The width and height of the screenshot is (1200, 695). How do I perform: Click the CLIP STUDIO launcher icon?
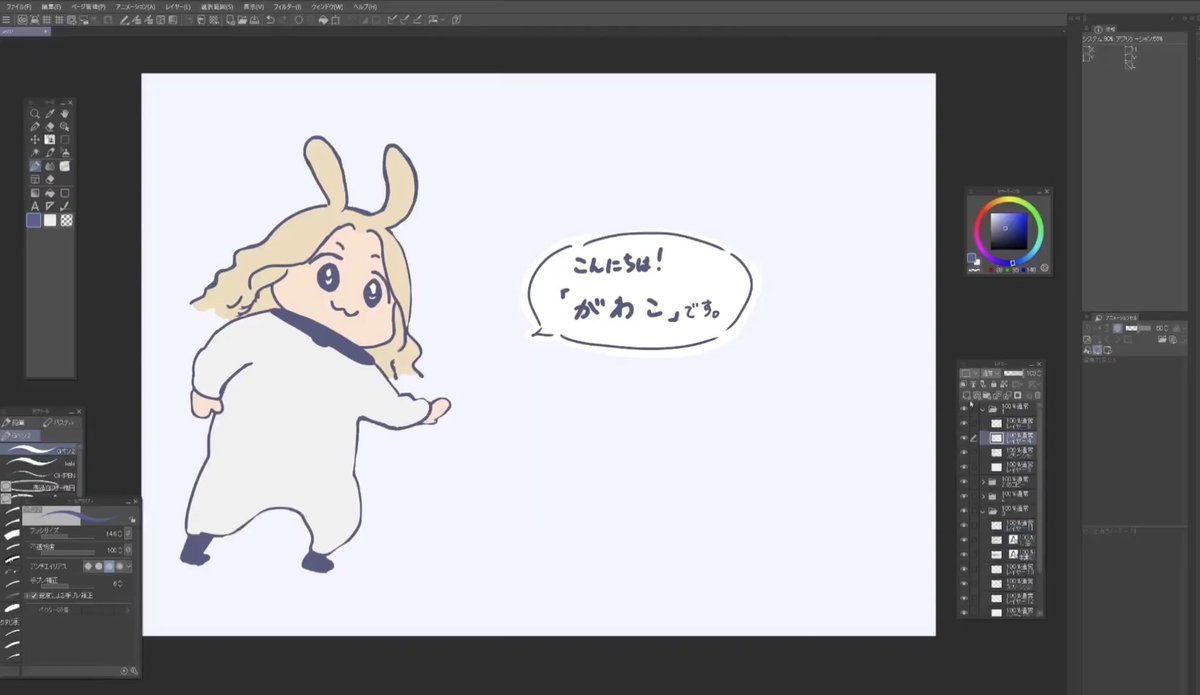pyautogui.click(x=22, y=19)
